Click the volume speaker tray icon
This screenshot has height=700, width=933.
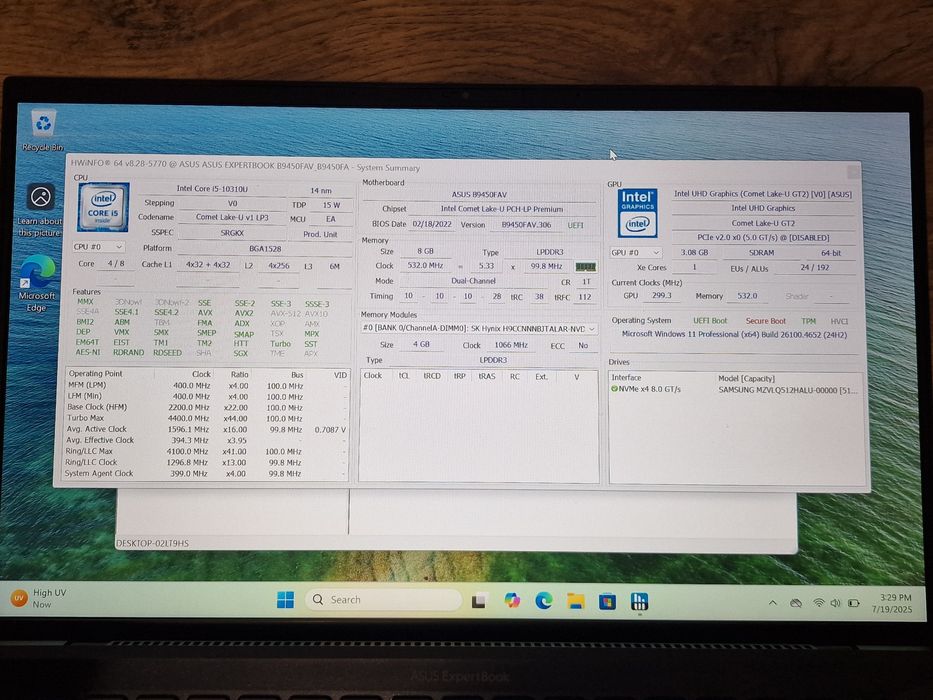tap(835, 603)
